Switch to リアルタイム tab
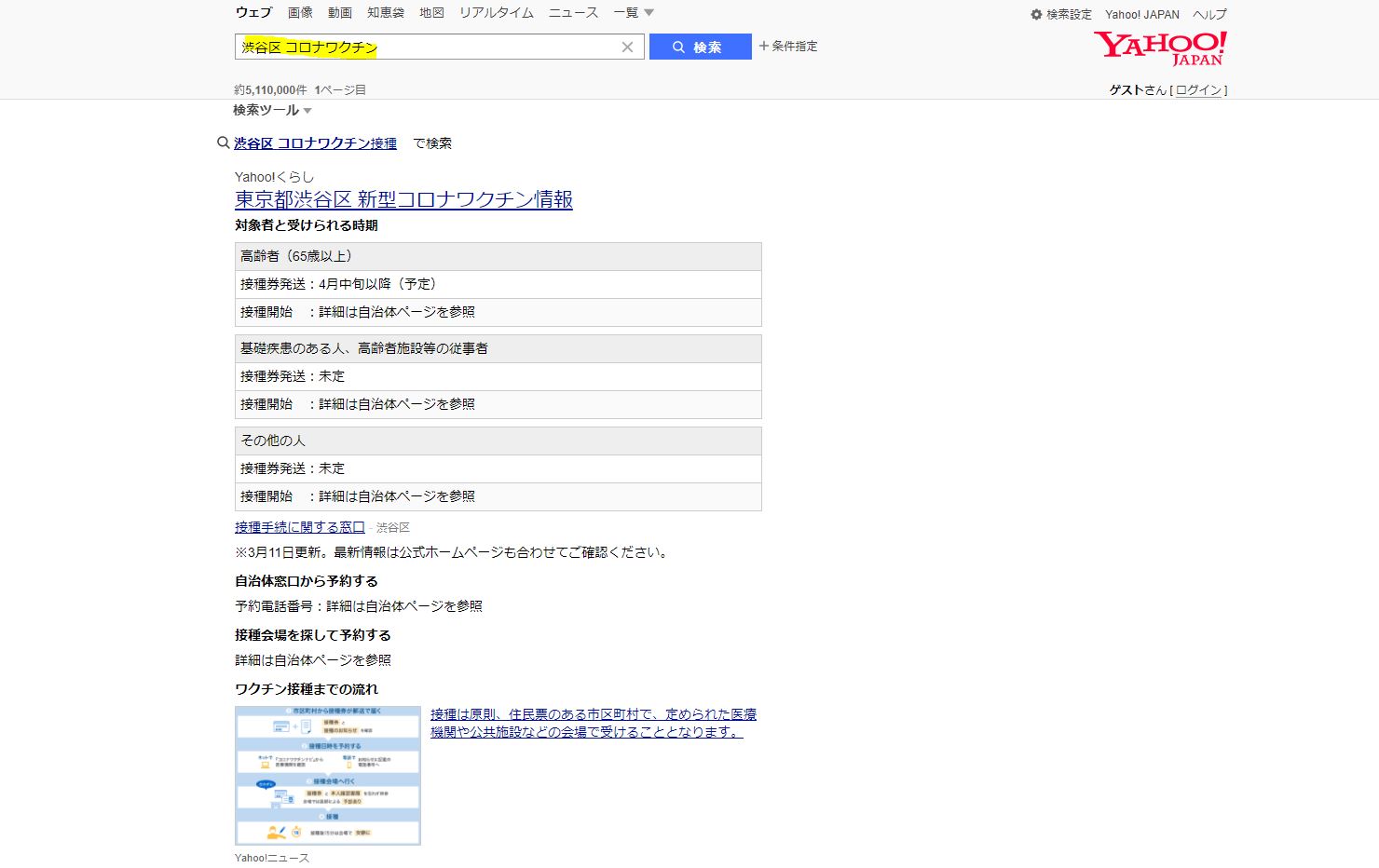The height and width of the screenshot is (868, 1379). click(497, 12)
